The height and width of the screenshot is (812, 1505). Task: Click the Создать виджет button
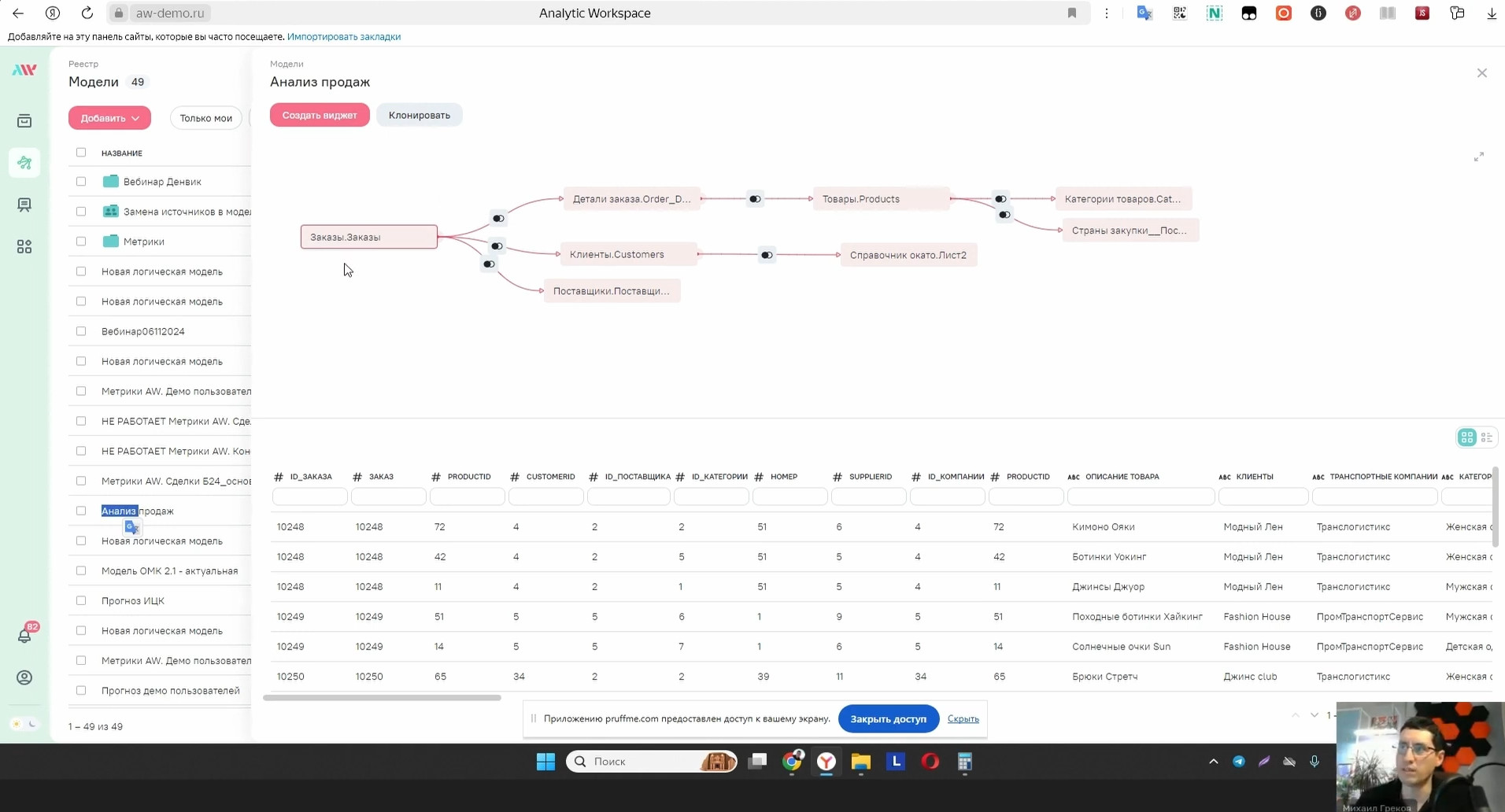320,115
